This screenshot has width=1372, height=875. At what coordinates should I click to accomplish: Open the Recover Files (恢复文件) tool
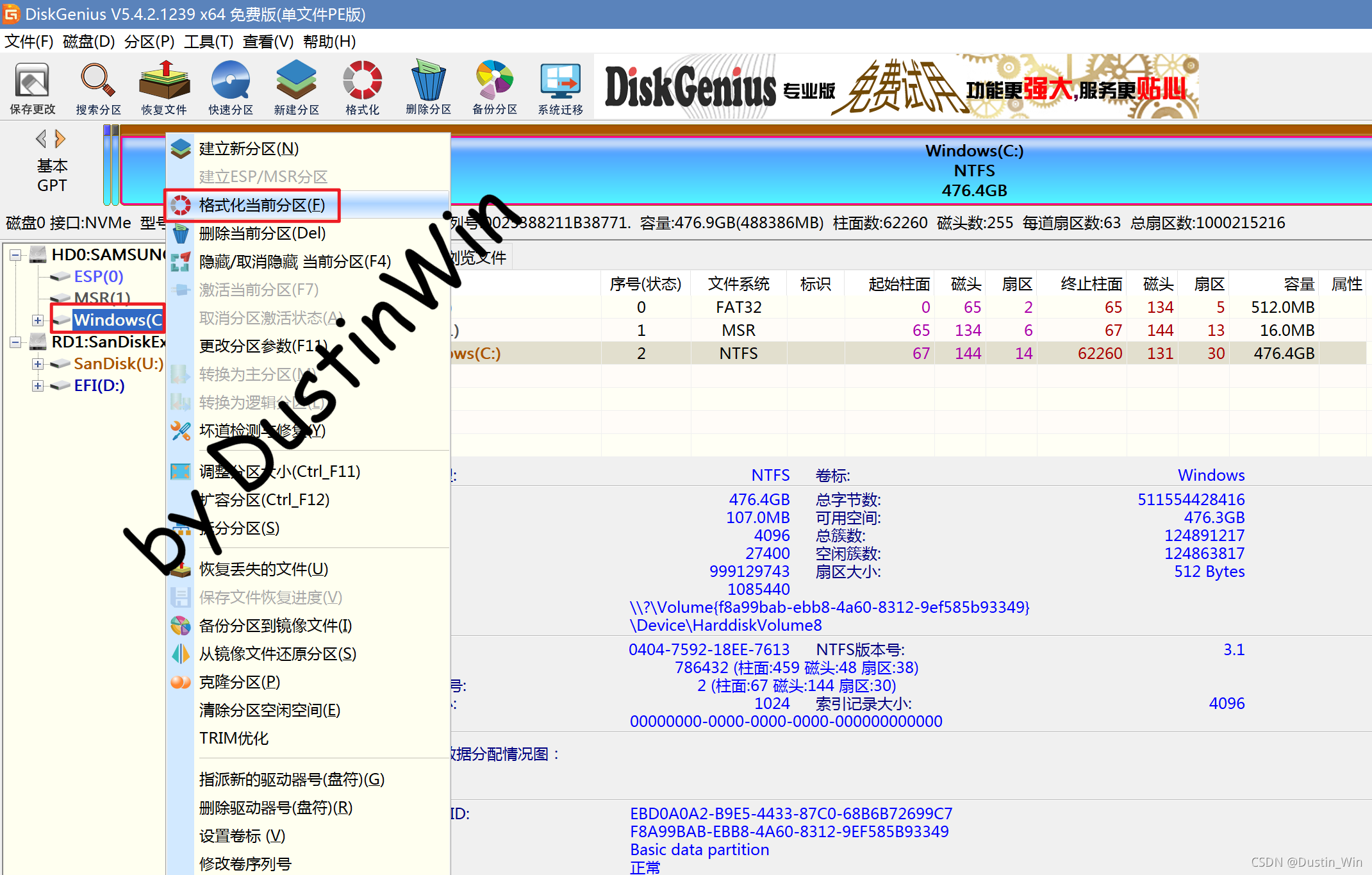point(164,88)
